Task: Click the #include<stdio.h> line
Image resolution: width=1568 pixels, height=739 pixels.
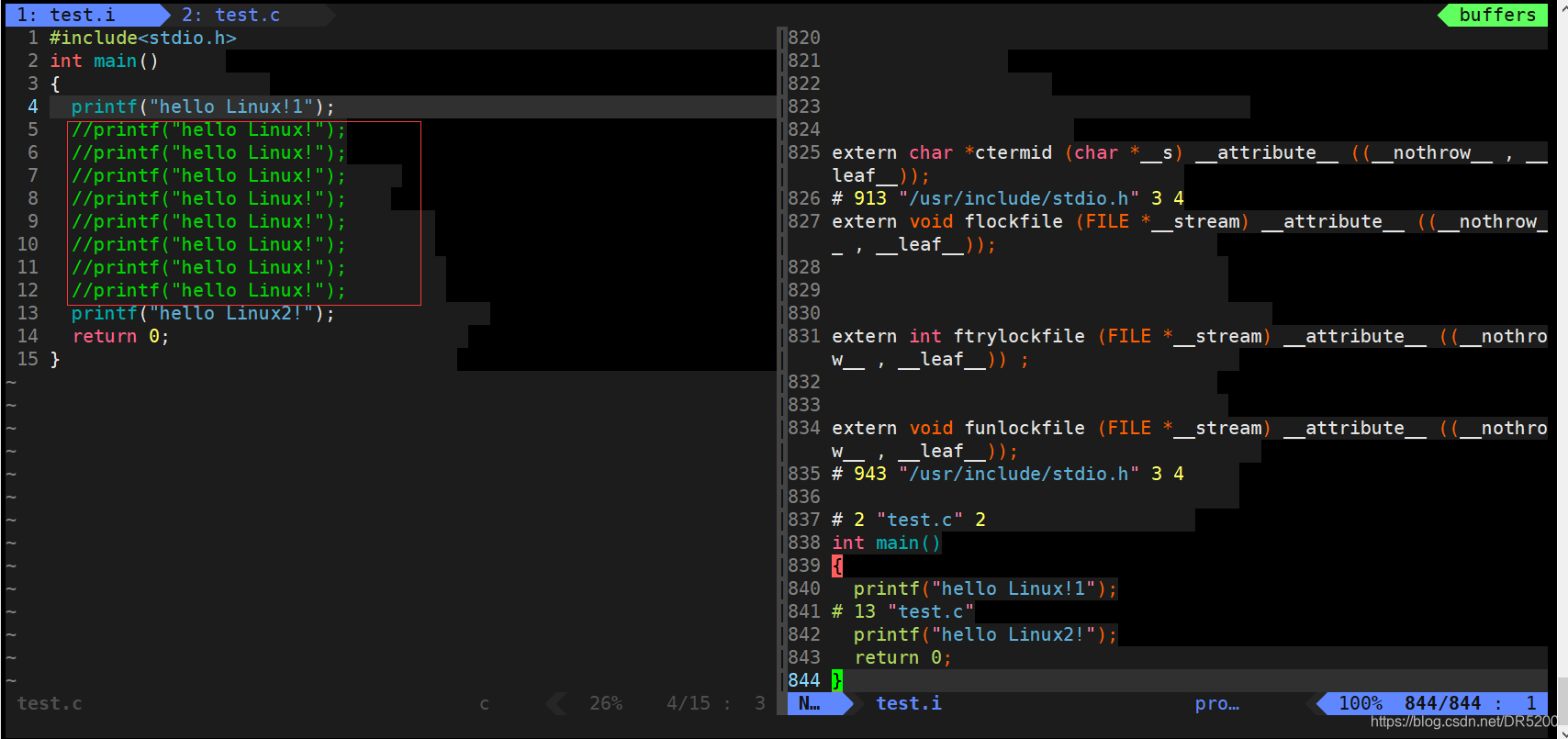Action: 143,38
